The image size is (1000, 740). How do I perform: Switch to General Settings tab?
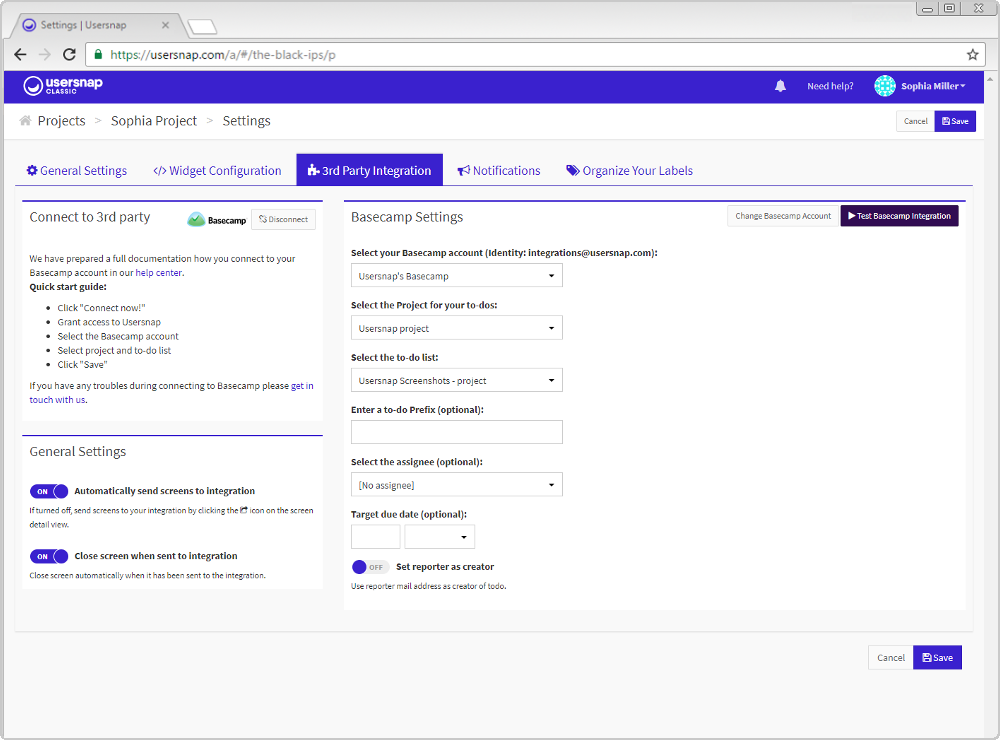(77, 170)
